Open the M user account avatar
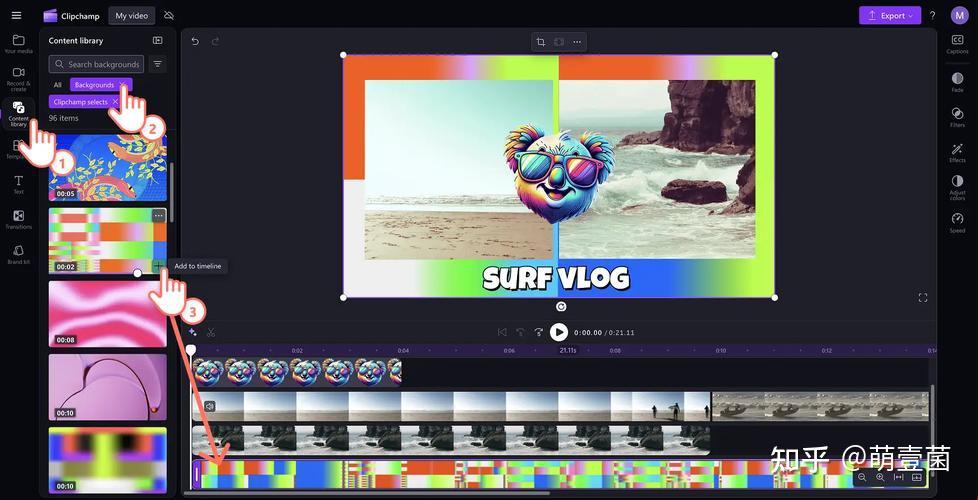Screen dimensions: 978x500 click(x=959, y=16)
